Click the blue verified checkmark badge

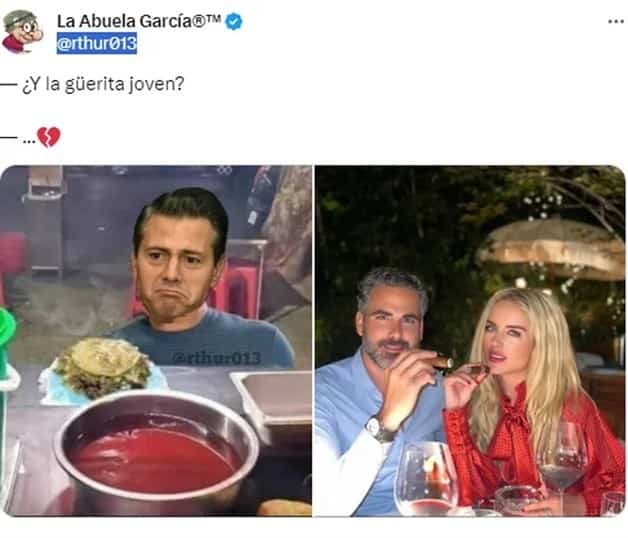[233, 22]
